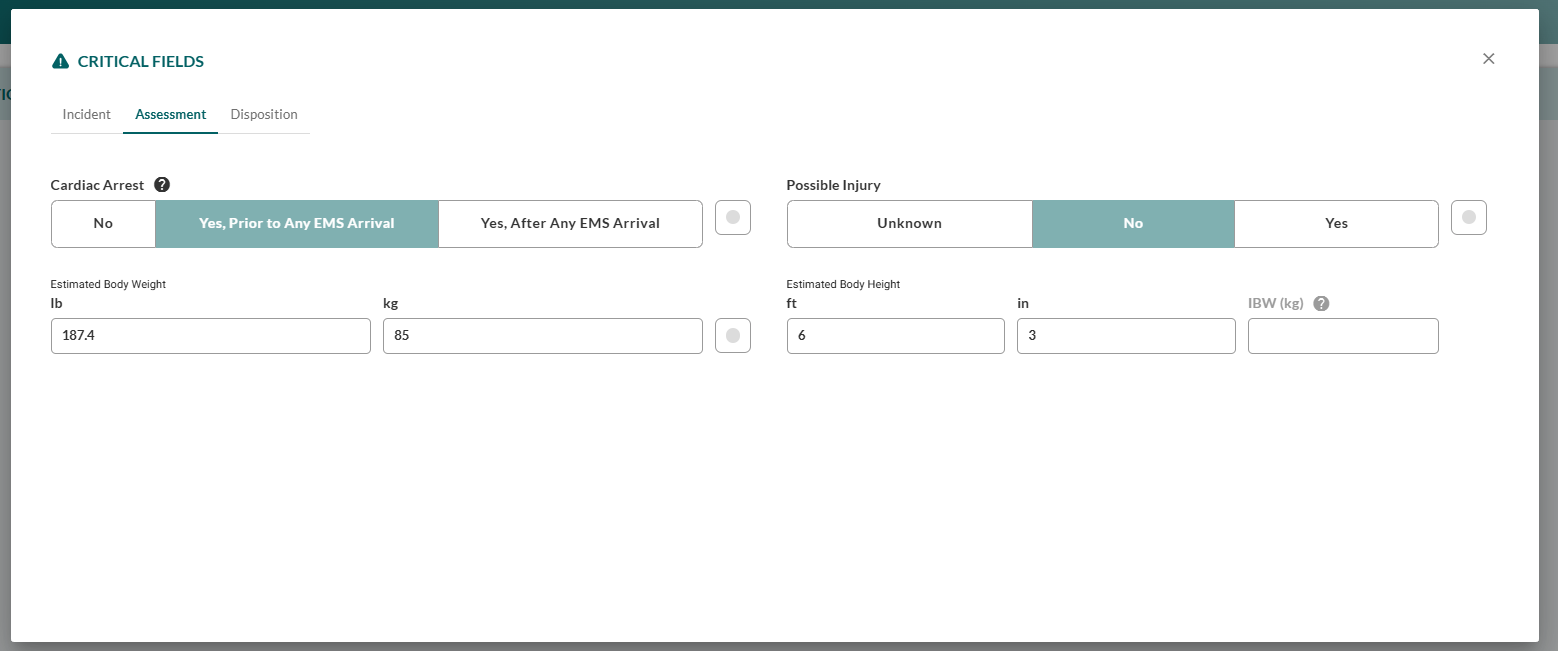Click the empty IBW (kg) input box
Viewport: 1558px width, 651px height.
(1342, 336)
